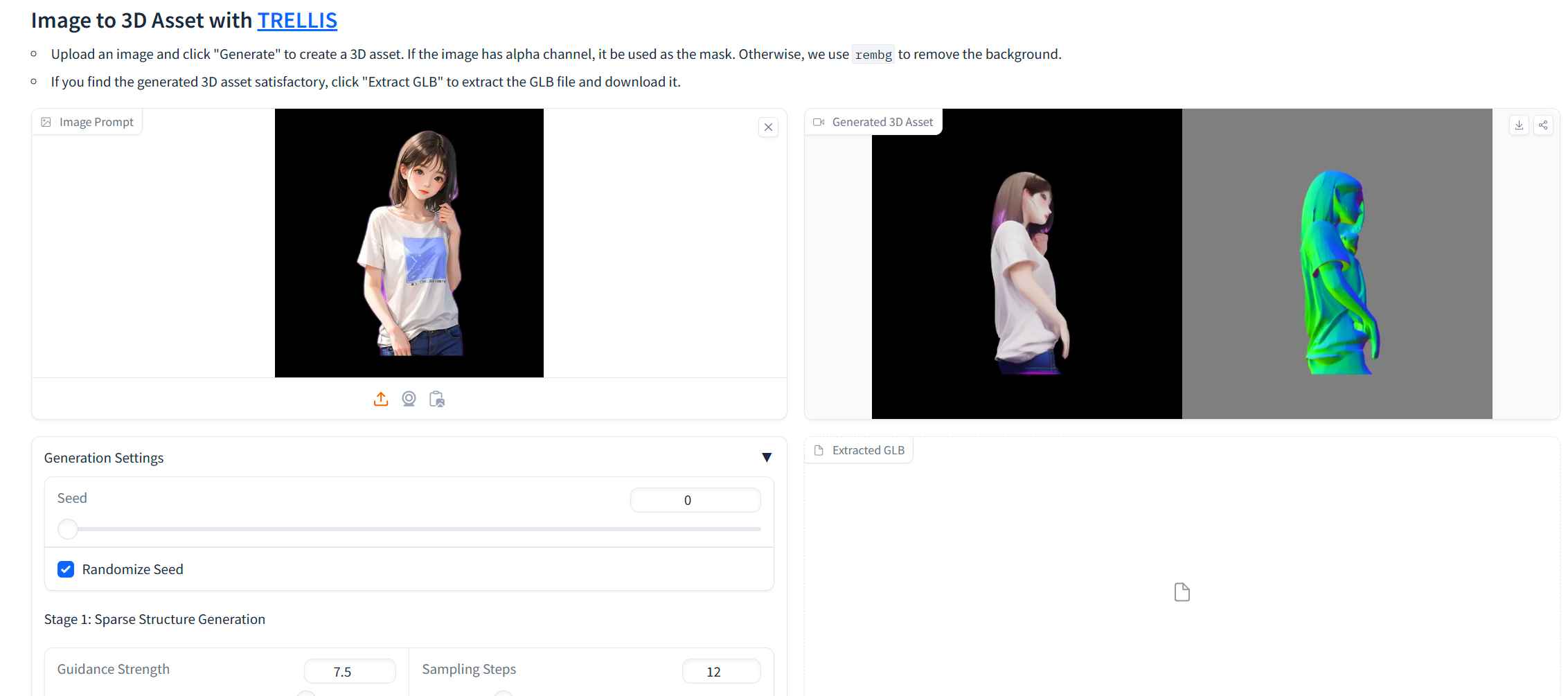Click the Generated 3D Asset video icon
Image resolution: width=1568 pixels, height=696 pixels.
819,122
